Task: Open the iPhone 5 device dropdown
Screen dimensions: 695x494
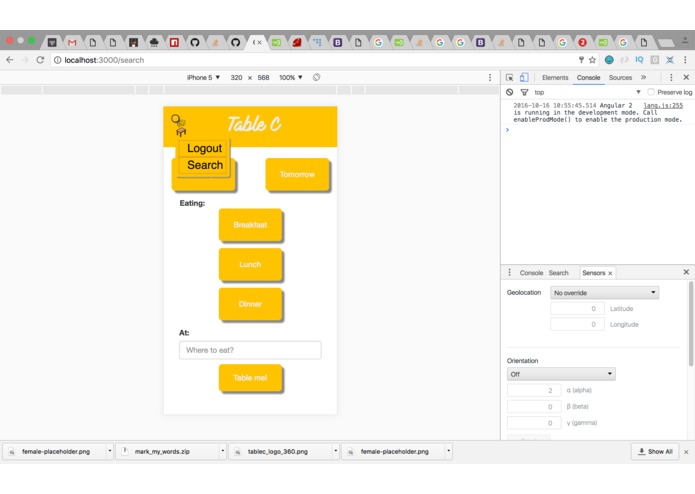Action: tap(203, 78)
